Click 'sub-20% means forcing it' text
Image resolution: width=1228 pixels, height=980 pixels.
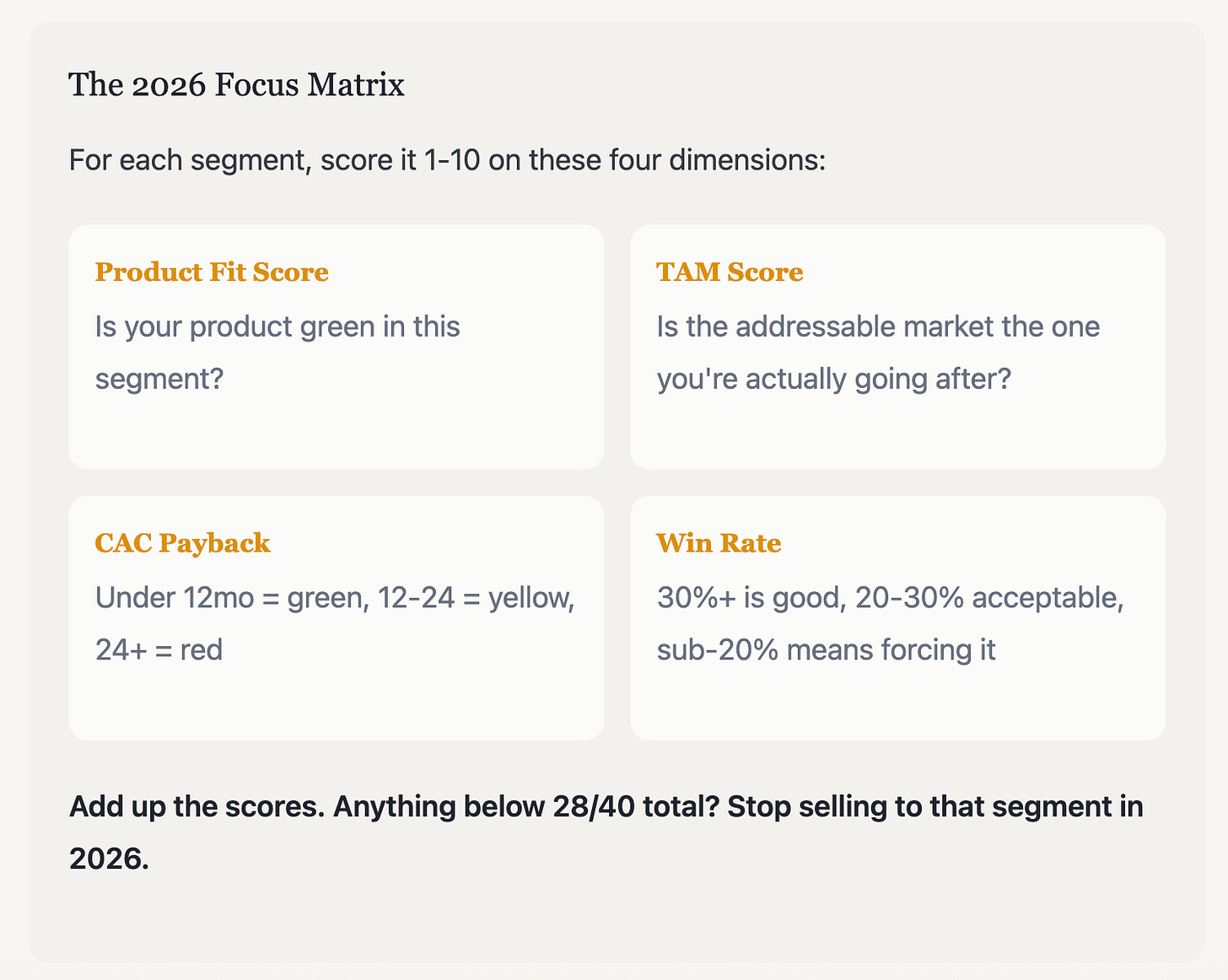(x=826, y=650)
